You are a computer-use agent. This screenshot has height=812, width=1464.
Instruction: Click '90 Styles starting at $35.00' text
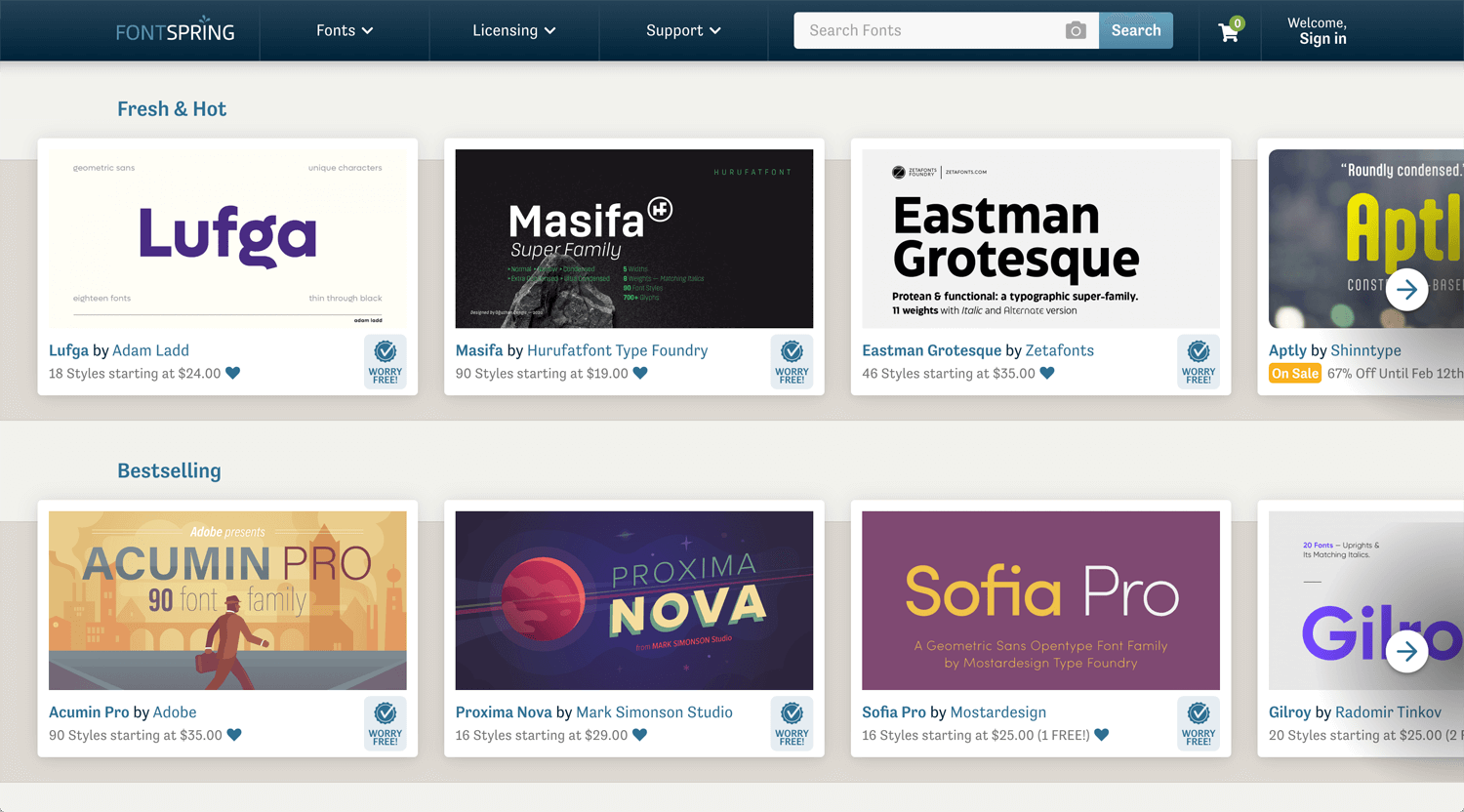coord(136,735)
